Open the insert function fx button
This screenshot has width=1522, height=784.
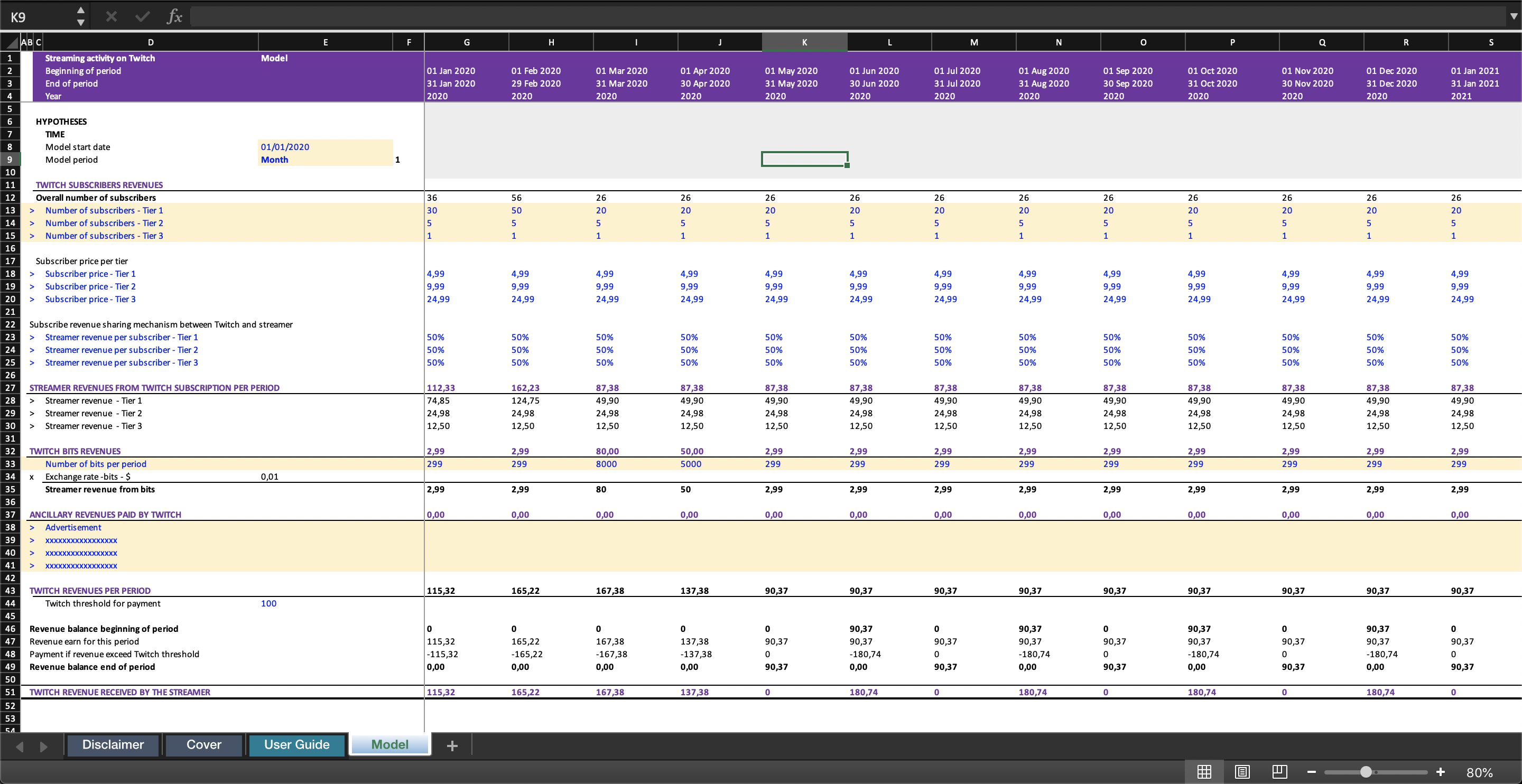point(174,16)
